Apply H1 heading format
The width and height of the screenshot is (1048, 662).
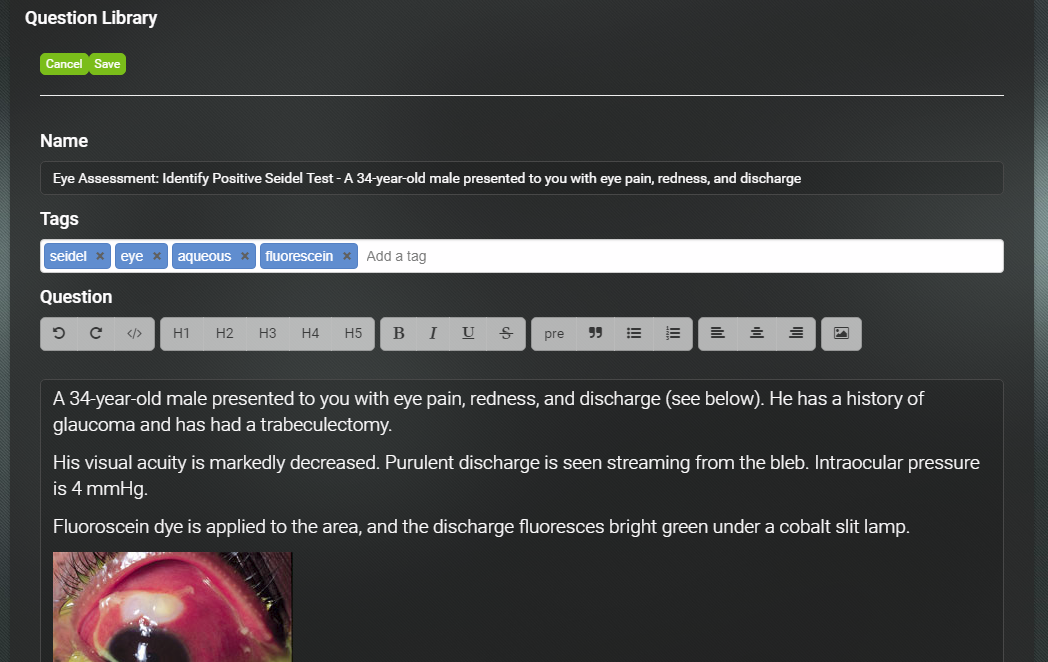[x=181, y=333]
